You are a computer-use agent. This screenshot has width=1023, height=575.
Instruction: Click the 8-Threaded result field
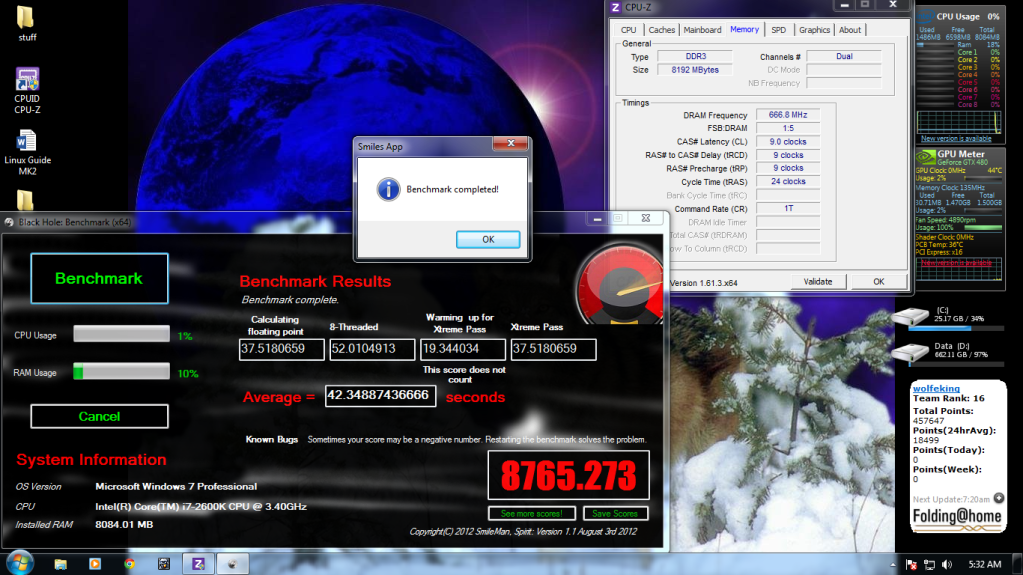click(372, 349)
